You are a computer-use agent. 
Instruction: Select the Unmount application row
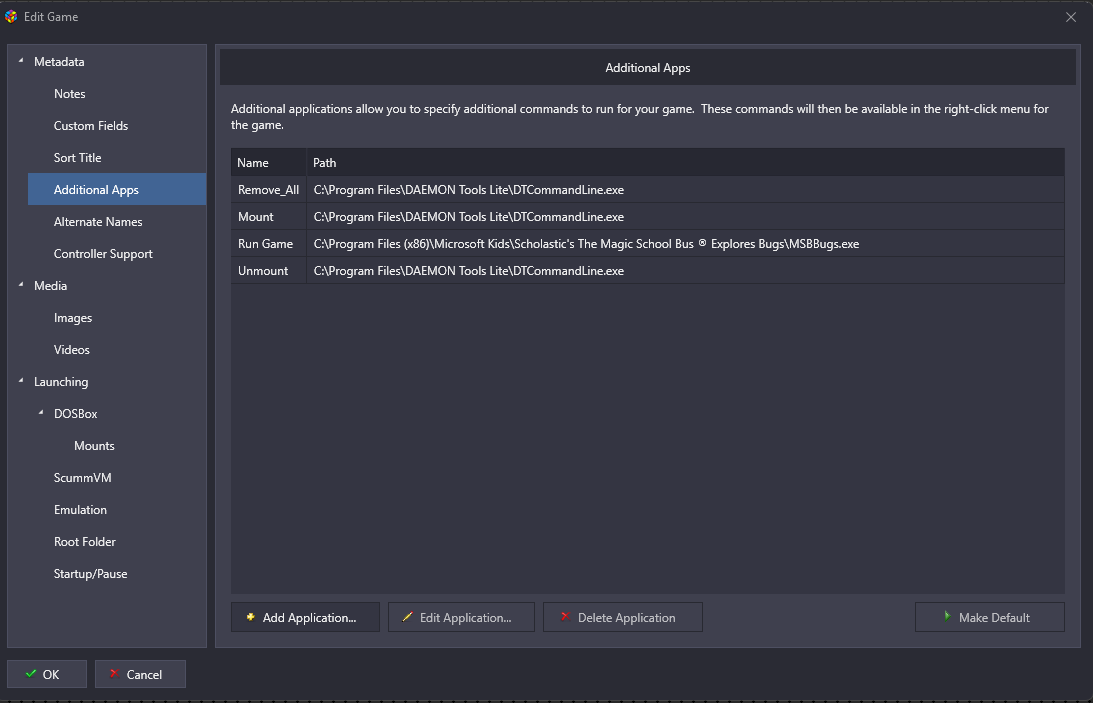tap(648, 271)
